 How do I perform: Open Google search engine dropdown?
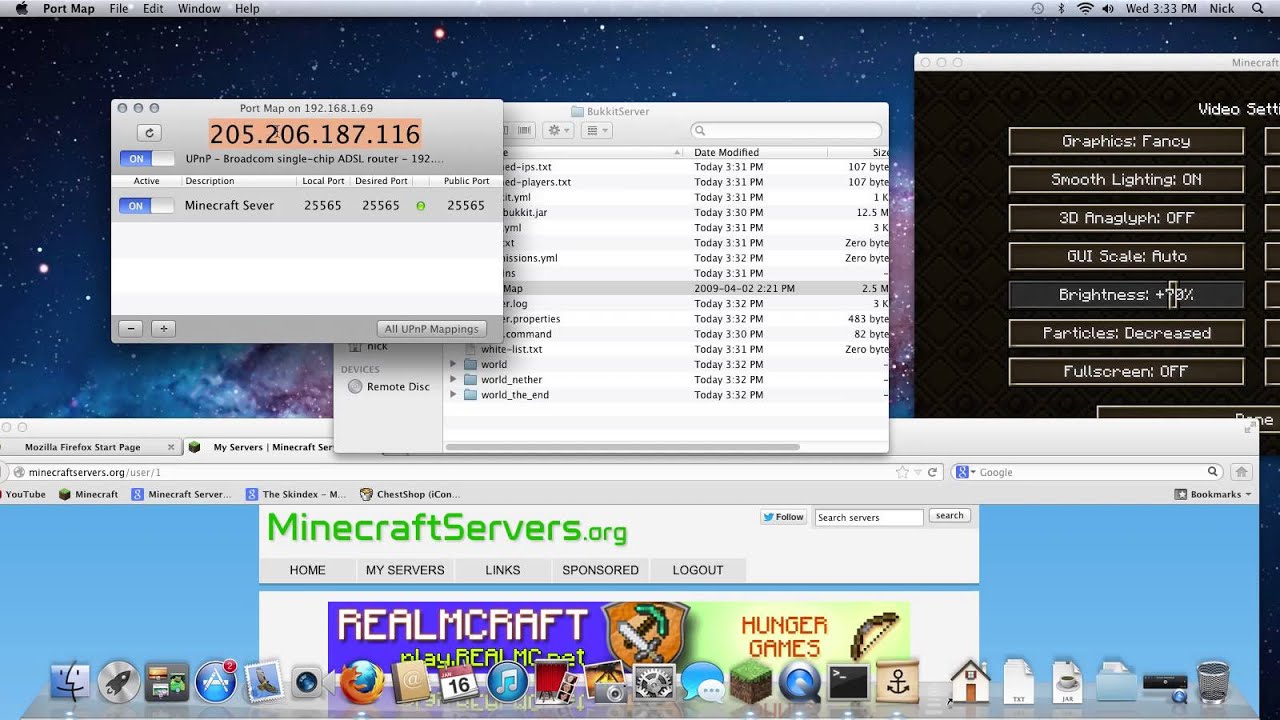pyautogui.click(x=964, y=472)
